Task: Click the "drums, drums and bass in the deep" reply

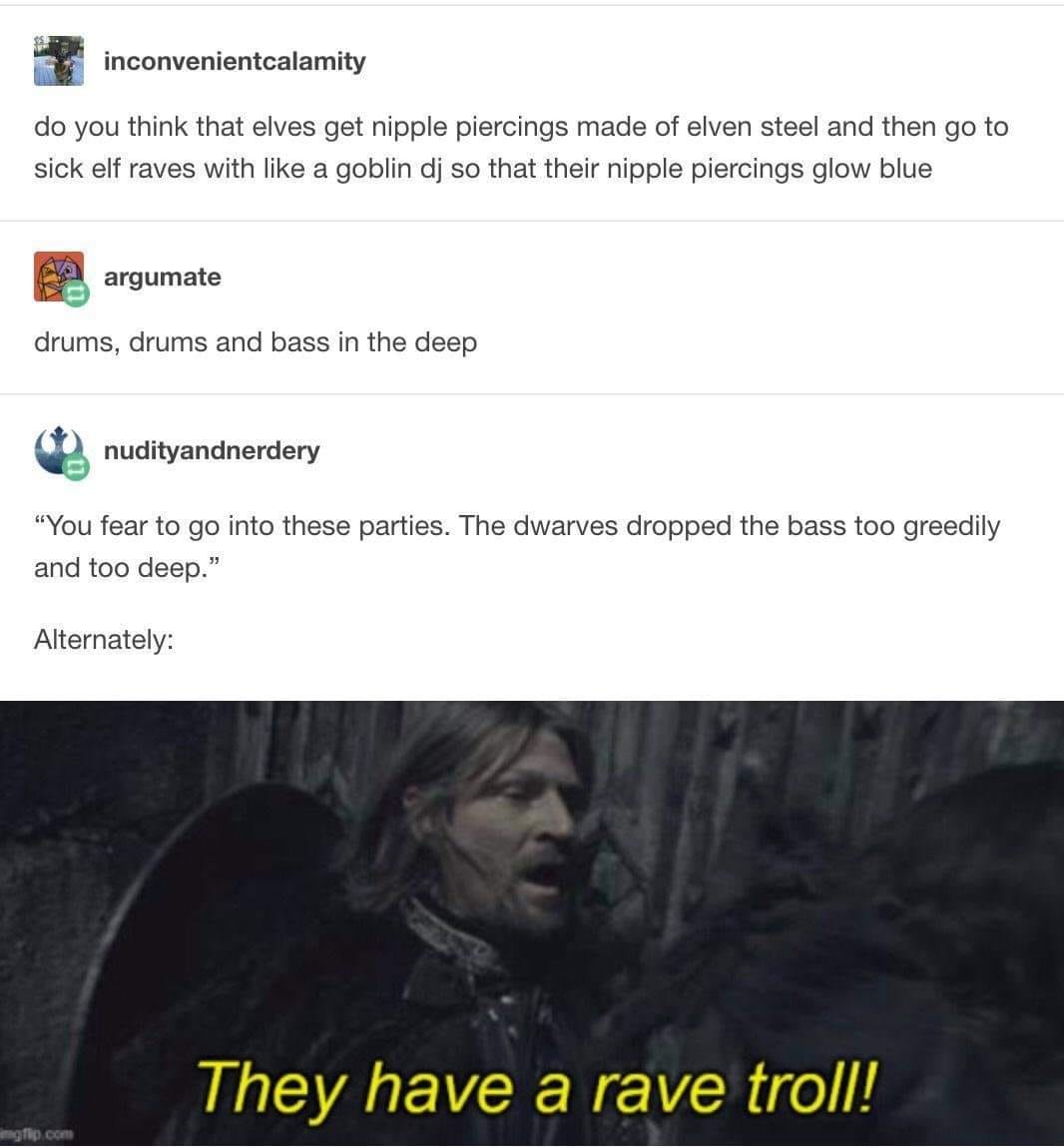Action: (x=256, y=342)
